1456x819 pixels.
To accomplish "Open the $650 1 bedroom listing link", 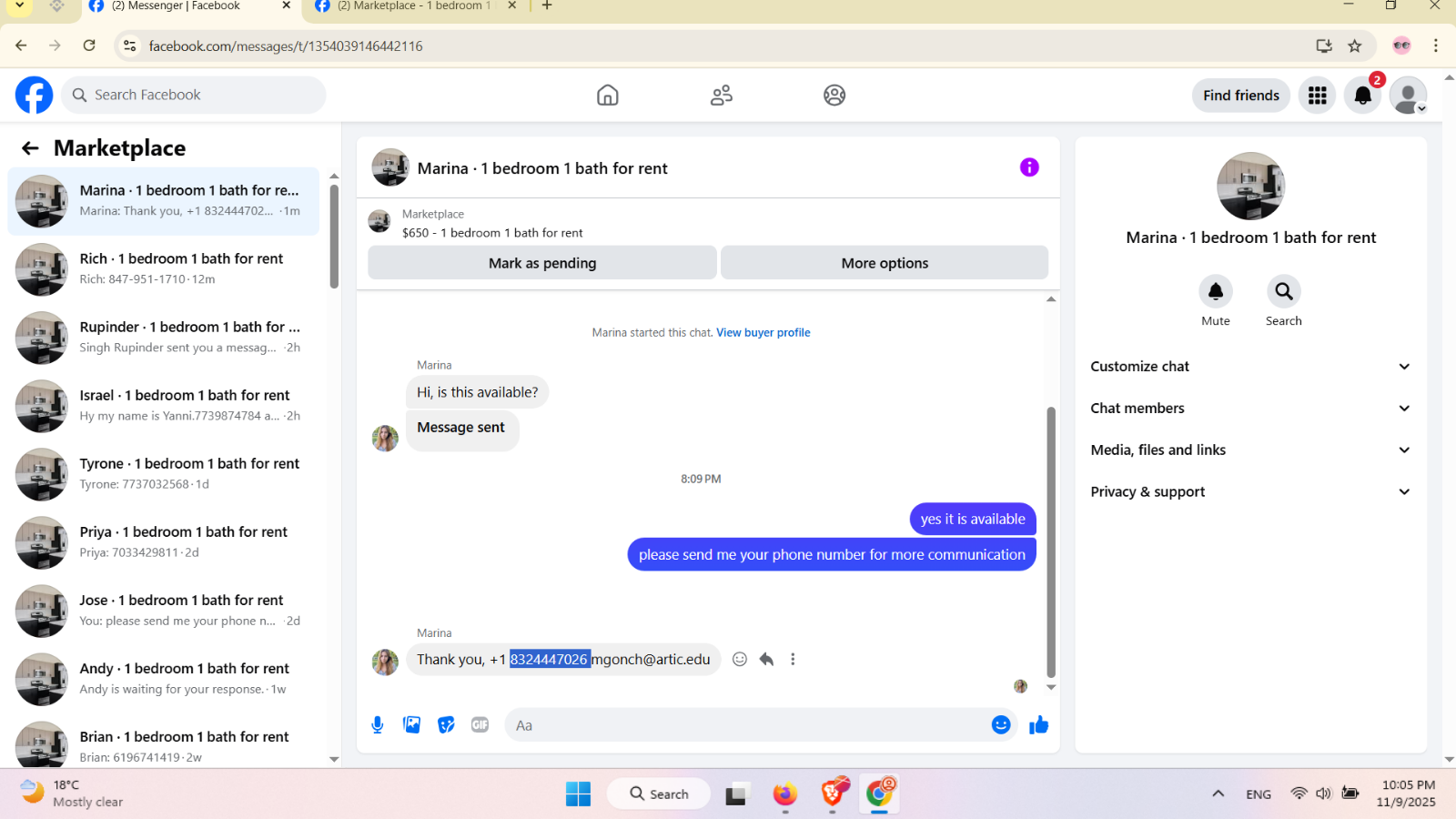I will (492, 233).
